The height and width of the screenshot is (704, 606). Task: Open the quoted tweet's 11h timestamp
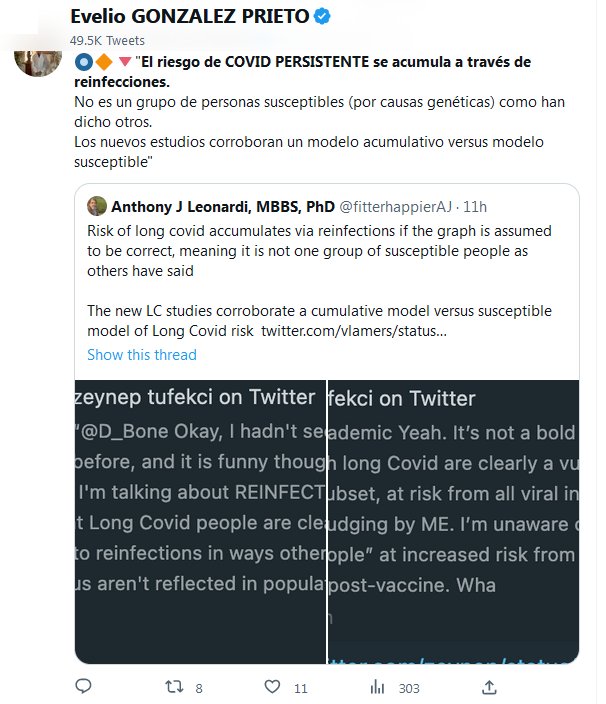tap(474, 207)
